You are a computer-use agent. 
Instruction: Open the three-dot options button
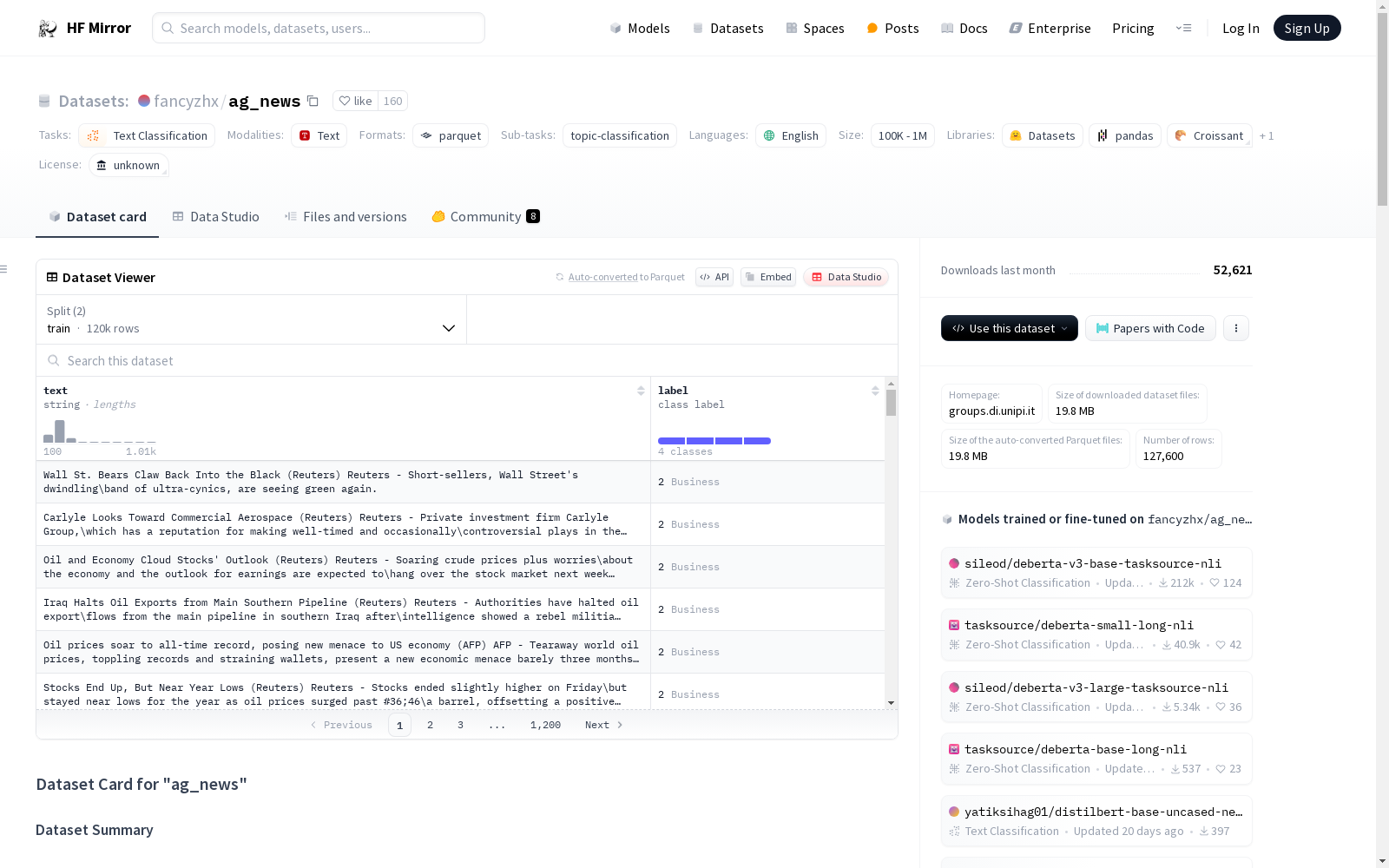(1236, 328)
